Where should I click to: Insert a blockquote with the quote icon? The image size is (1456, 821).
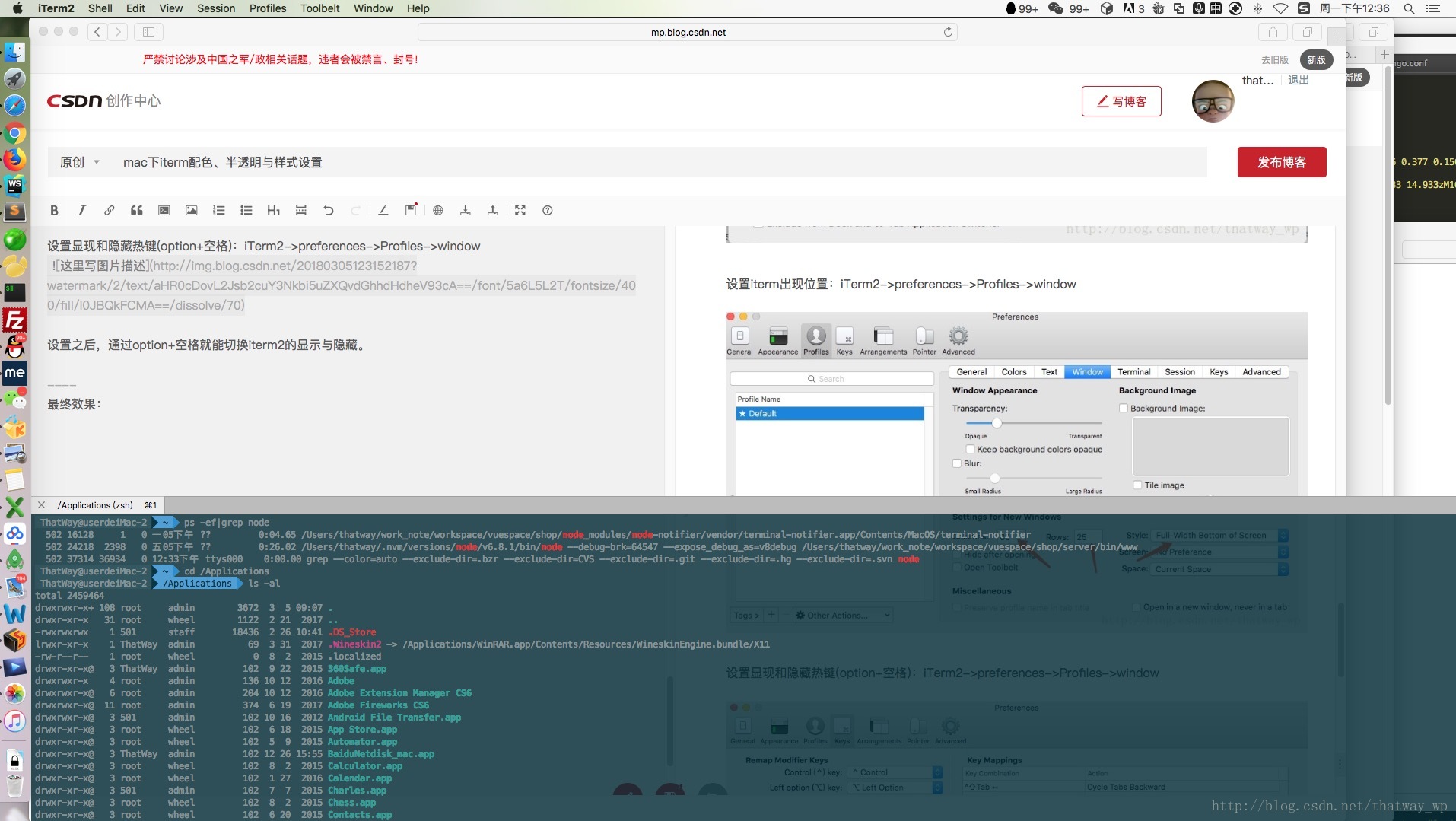pos(136,211)
